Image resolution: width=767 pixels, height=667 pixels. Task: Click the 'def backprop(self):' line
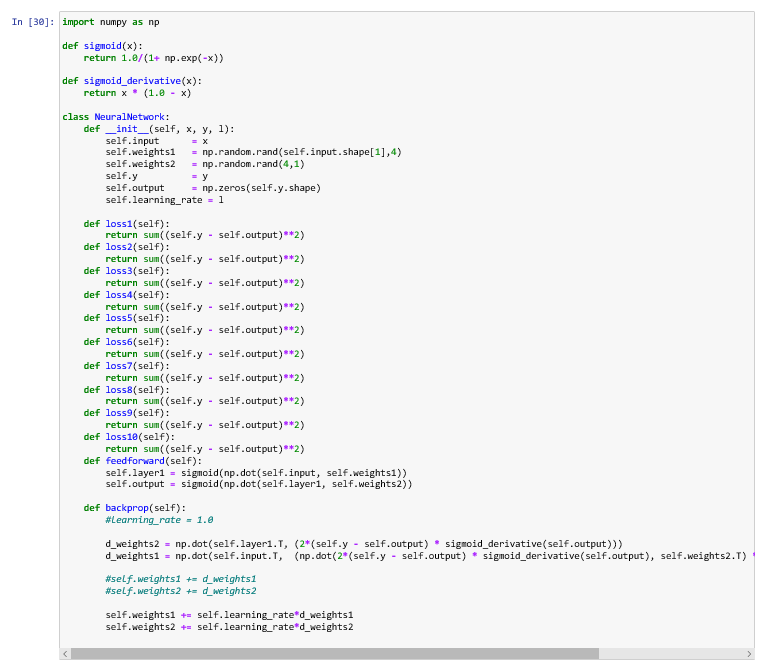click(135, 508)
